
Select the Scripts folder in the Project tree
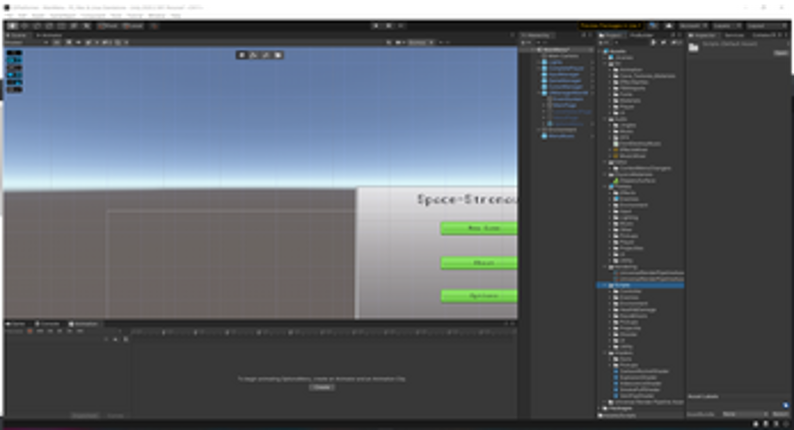[x=641, y=286]
